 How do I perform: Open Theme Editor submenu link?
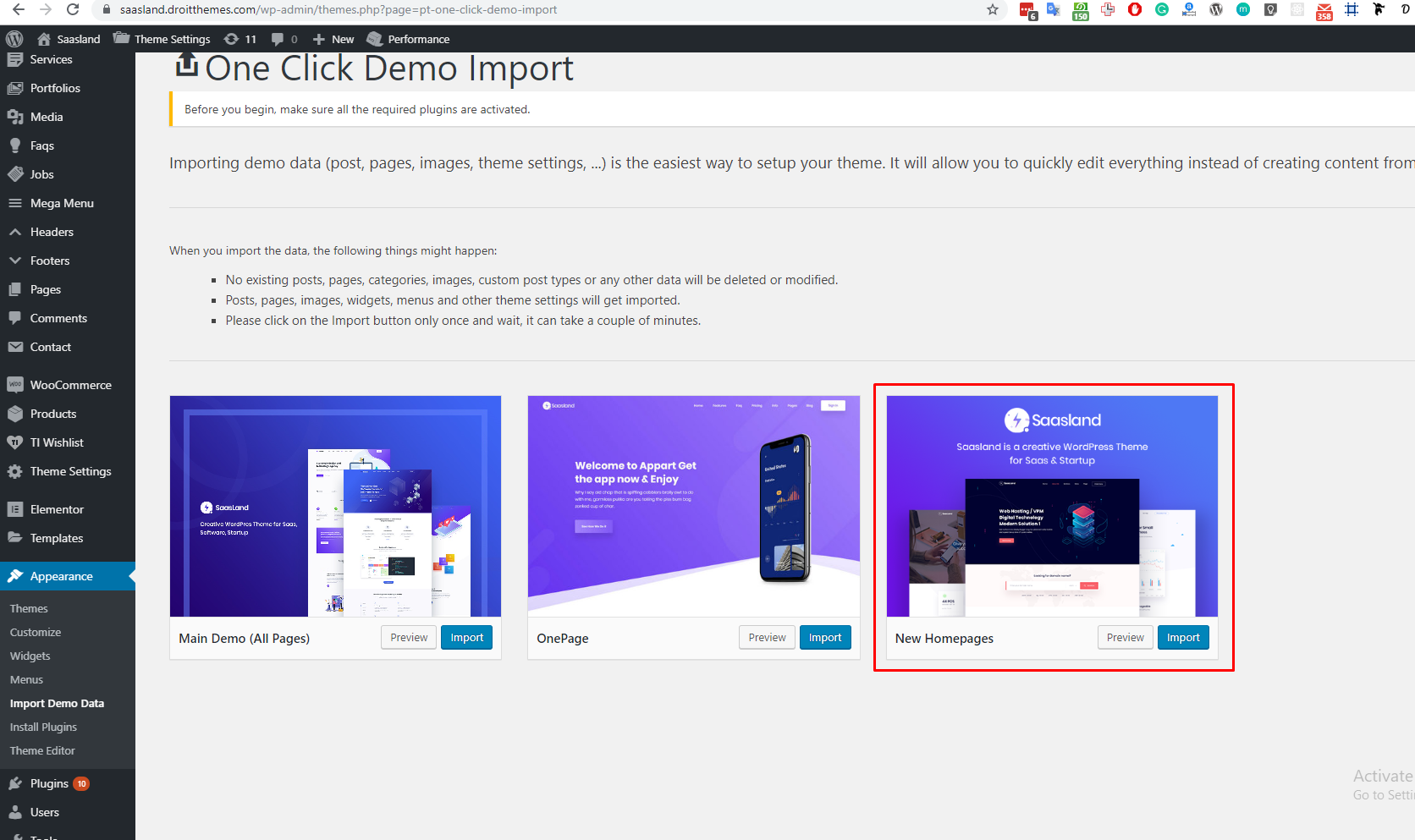click(42, 750)
